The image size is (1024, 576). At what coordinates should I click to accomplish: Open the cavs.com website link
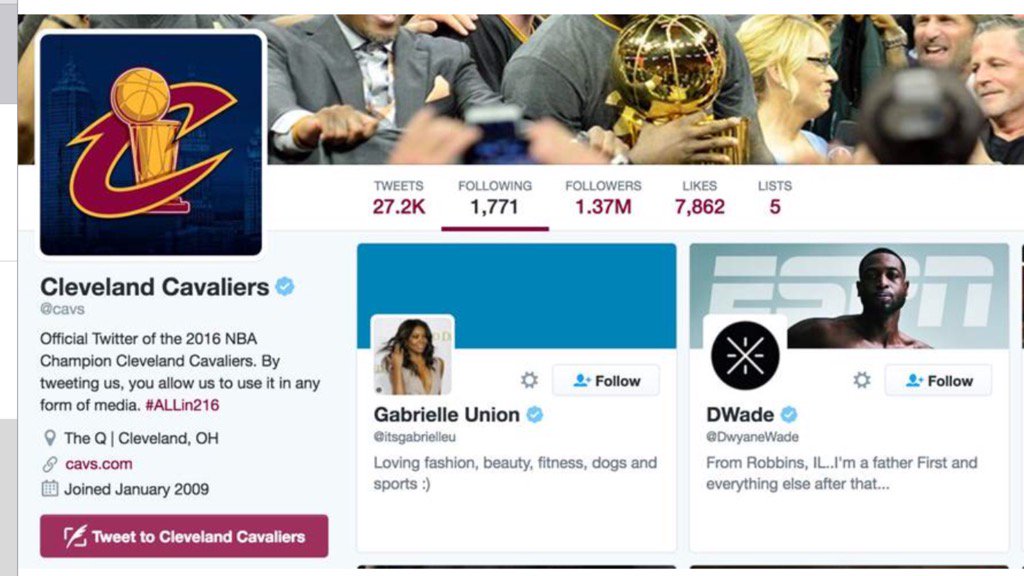tap(99, 464)
